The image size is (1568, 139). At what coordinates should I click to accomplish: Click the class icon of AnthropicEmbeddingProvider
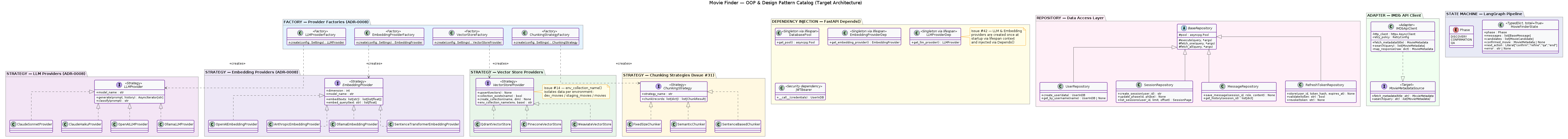(x=270, y=124)
